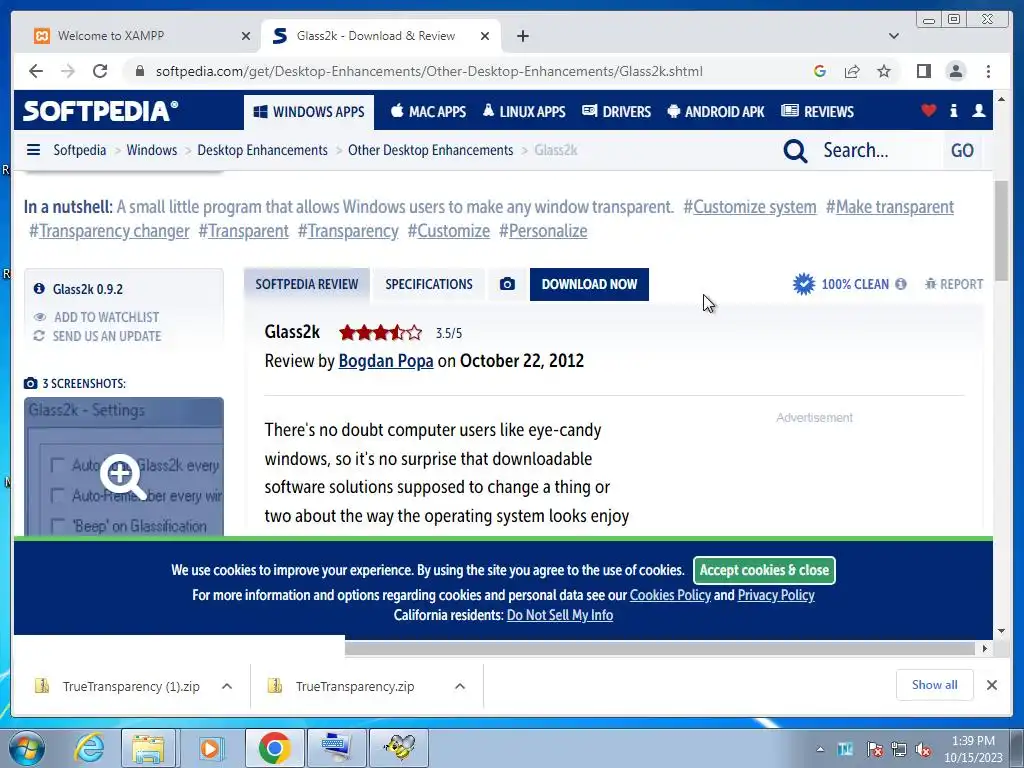Select the SPECIFICATIONS tab
The image size is (1024, 768).
tap(428, 284)
